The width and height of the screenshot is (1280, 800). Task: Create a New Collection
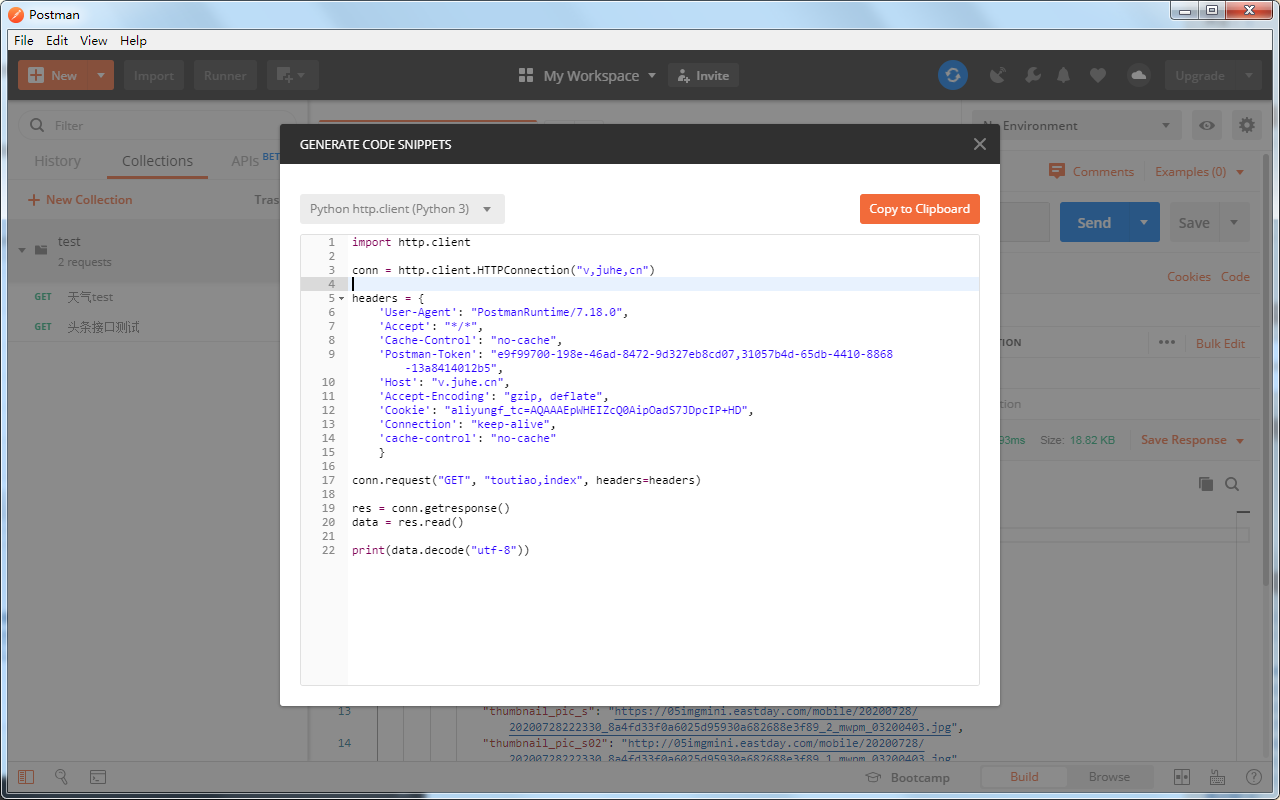(x=80, y=200)
